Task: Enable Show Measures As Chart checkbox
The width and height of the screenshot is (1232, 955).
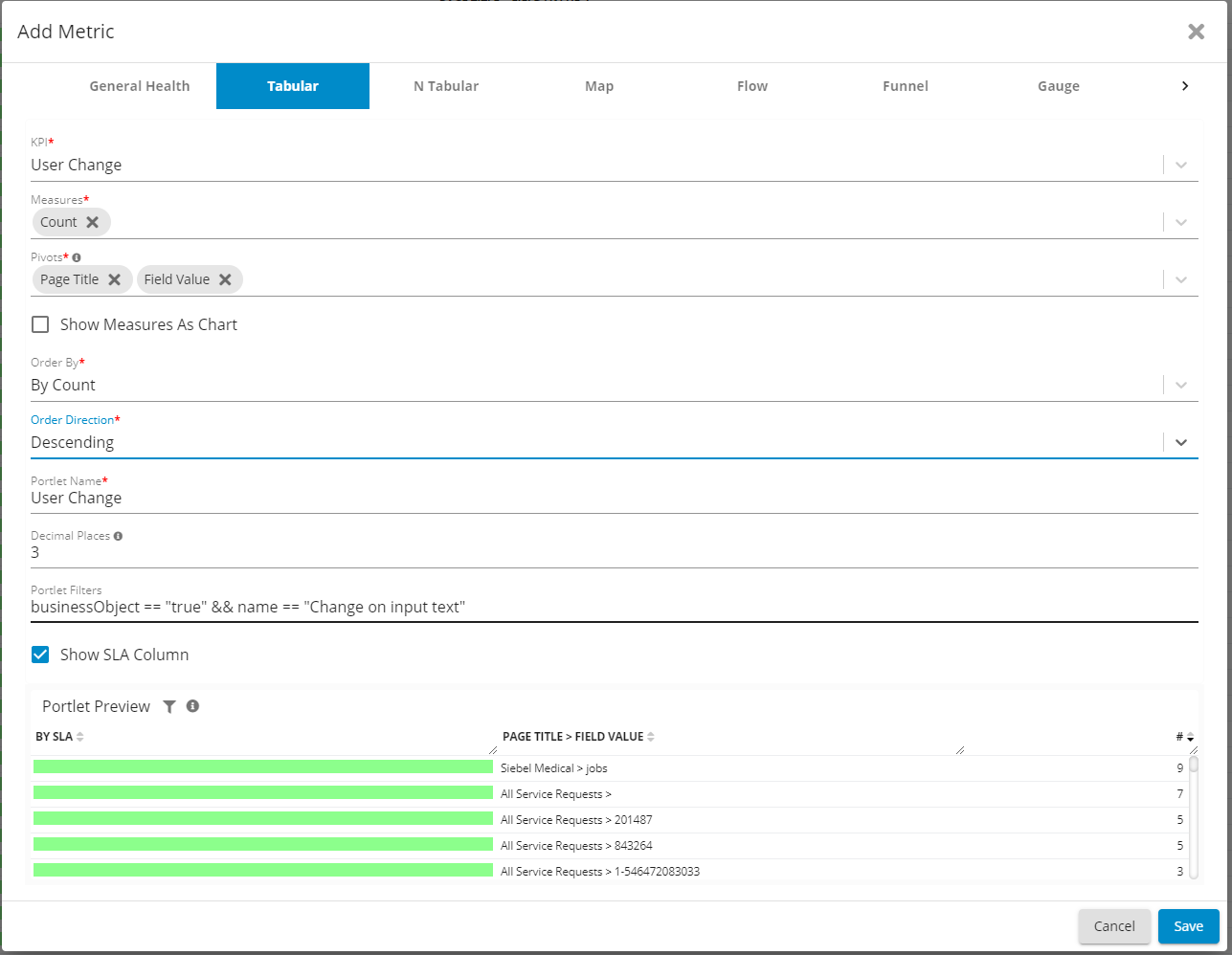Action: tap(40, 324)
